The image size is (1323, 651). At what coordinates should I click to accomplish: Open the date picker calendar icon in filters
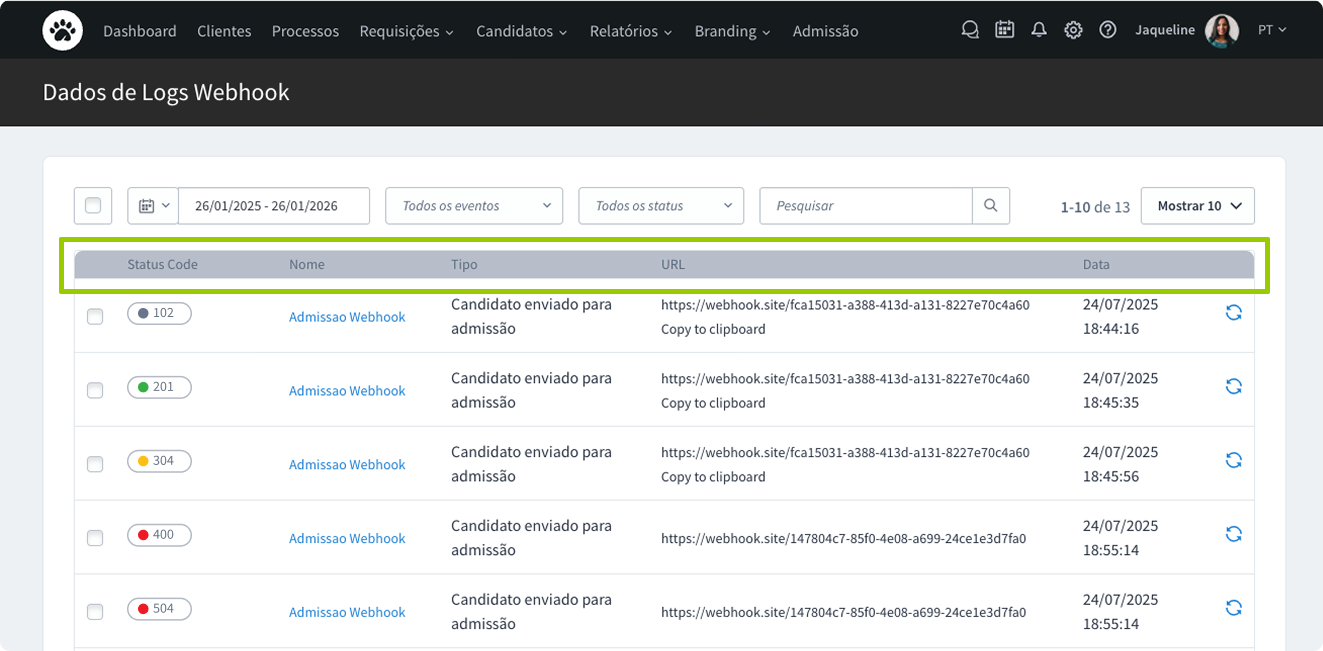coord(147,205)
